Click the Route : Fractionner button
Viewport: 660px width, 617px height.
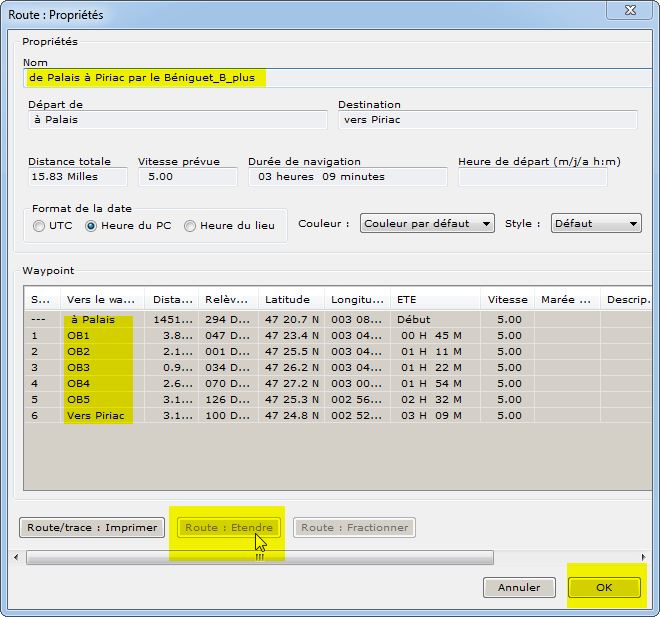[x=354, y=528]
